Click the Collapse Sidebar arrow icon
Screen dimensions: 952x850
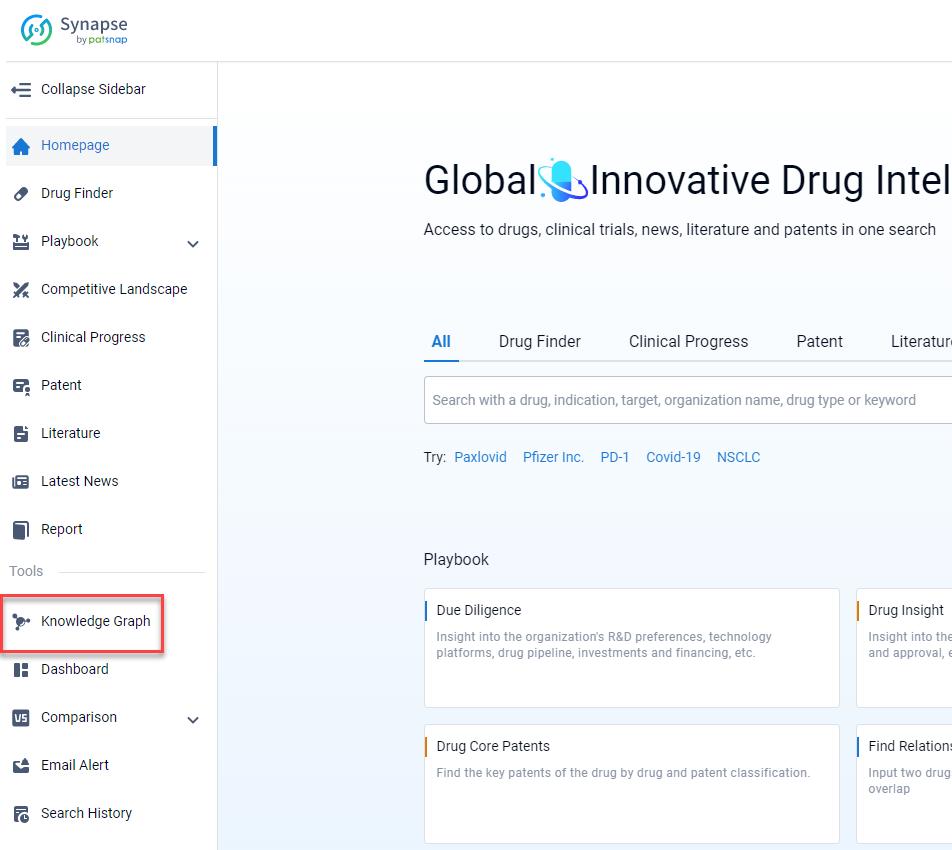coord(21,90)
